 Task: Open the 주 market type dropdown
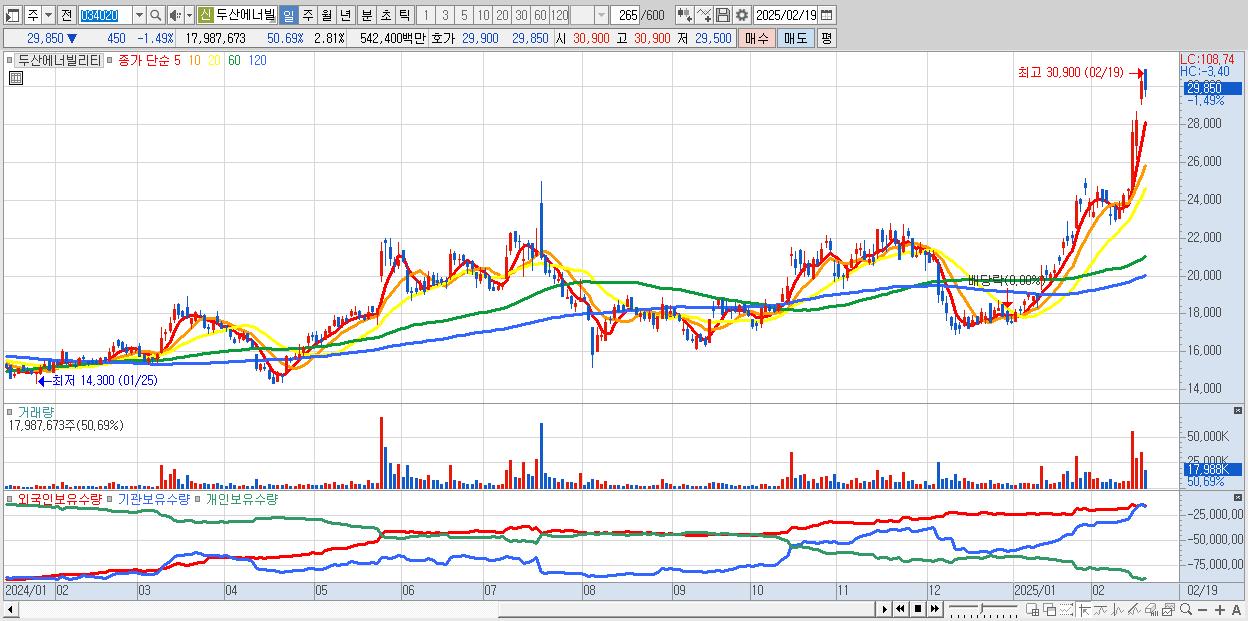(x=48, y=16)
